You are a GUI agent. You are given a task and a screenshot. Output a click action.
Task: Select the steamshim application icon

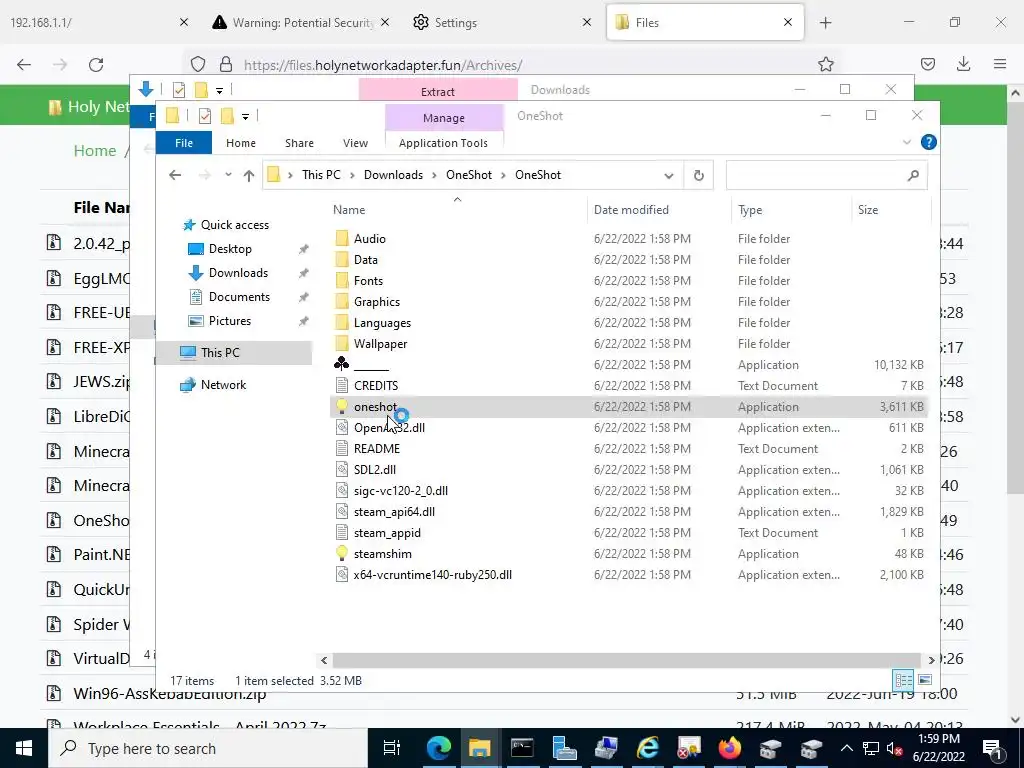pyautogui.click(x=342, y=553)
